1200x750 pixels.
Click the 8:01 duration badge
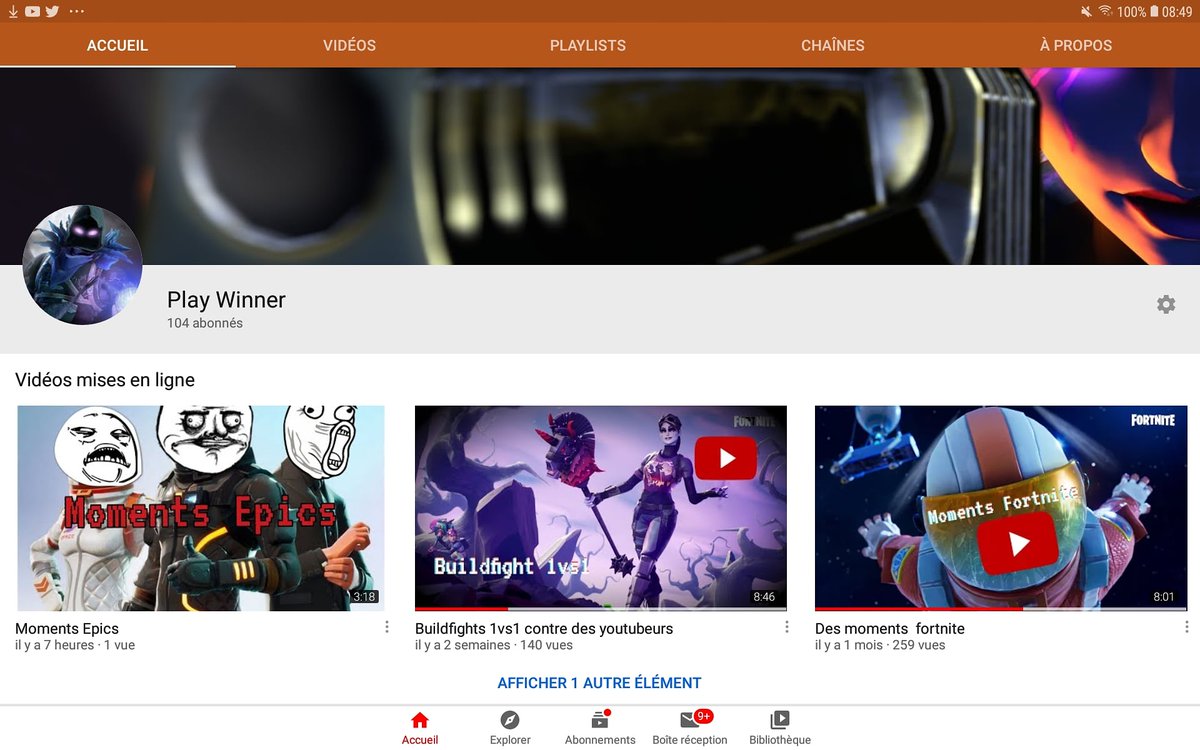pos(1164,597)
